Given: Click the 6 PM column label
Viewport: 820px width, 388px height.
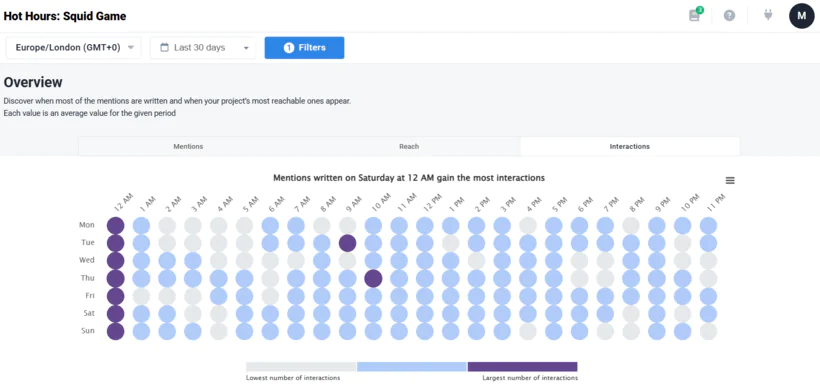Looking at the screenshot, I should point(587,203).
